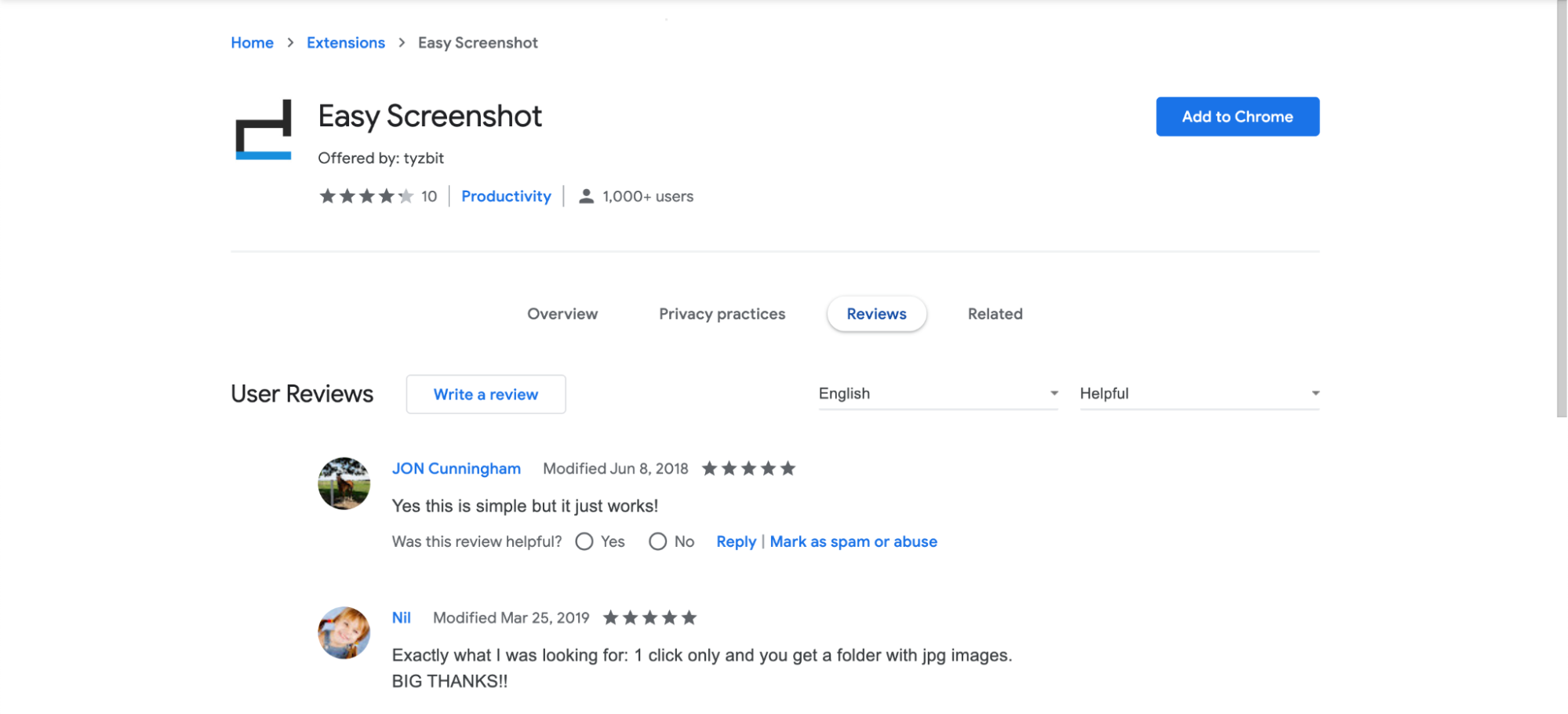Screen dimensions: 1568x714
Task: Click the users person icon
Action: point(586,196)
